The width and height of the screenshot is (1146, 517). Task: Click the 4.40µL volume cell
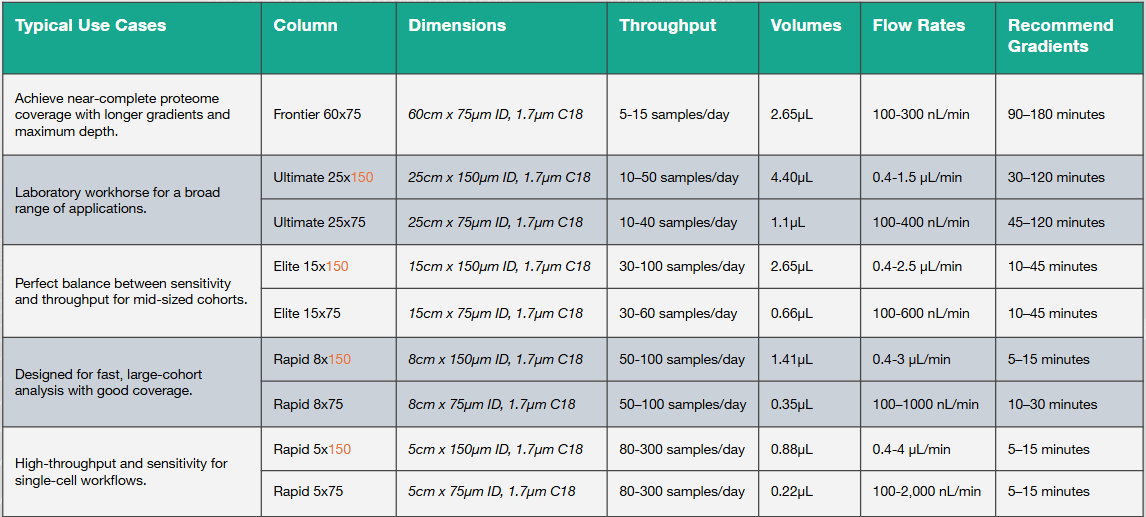point(792,177)
